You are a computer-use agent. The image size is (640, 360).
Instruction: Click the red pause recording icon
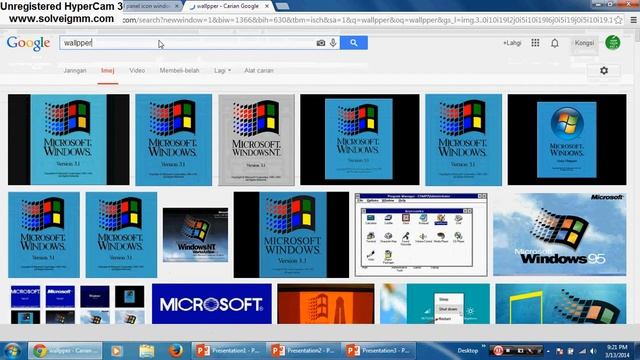coord(498,351)
